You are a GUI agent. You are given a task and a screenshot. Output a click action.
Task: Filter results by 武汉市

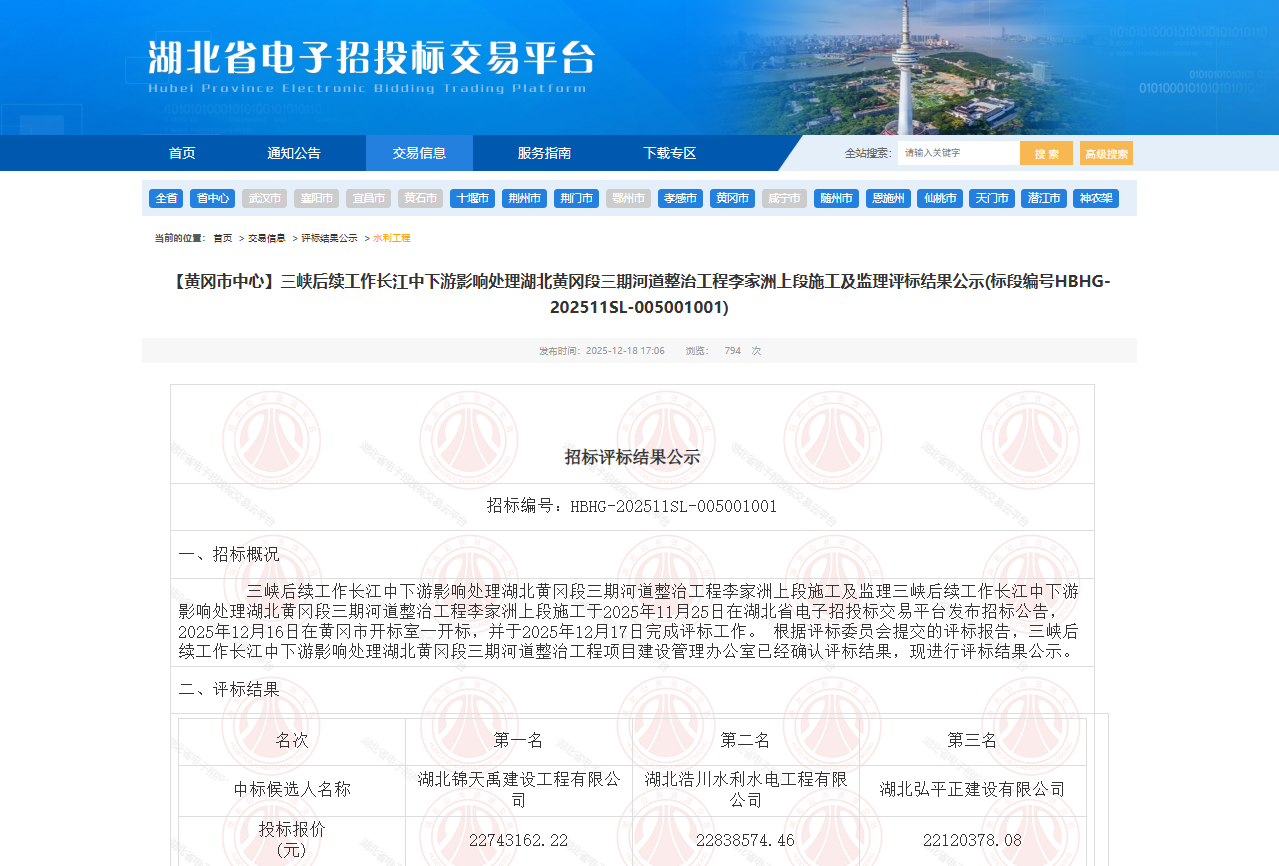pyautogui.click(x=265, y=198)
